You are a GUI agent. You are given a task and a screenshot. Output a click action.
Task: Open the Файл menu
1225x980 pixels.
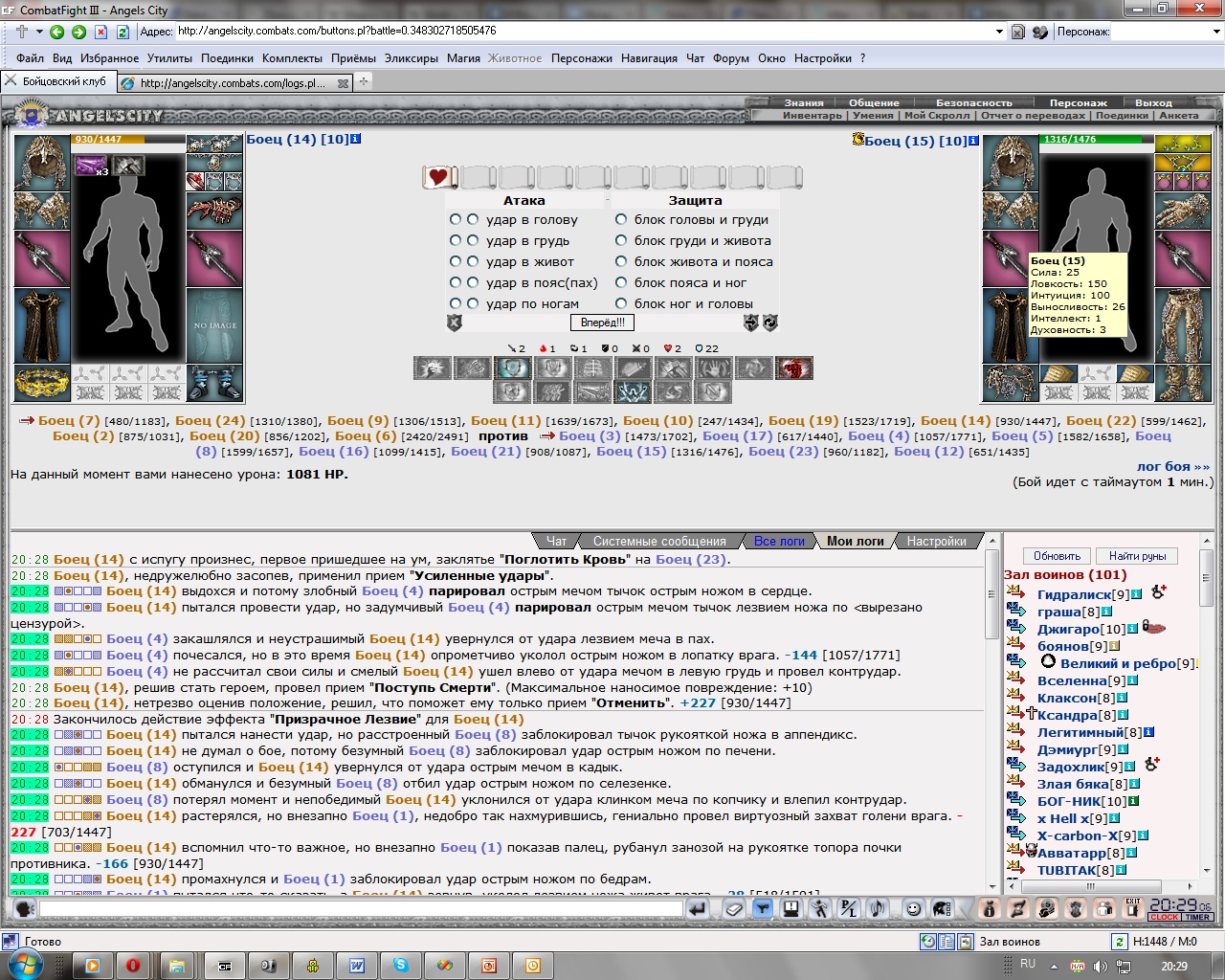[30, 58]
